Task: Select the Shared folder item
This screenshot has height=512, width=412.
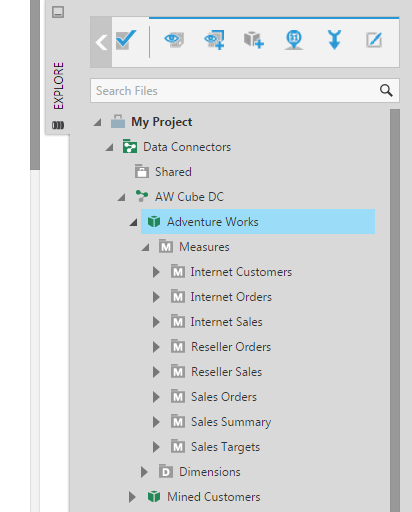Action: click(x=173, y=172)
